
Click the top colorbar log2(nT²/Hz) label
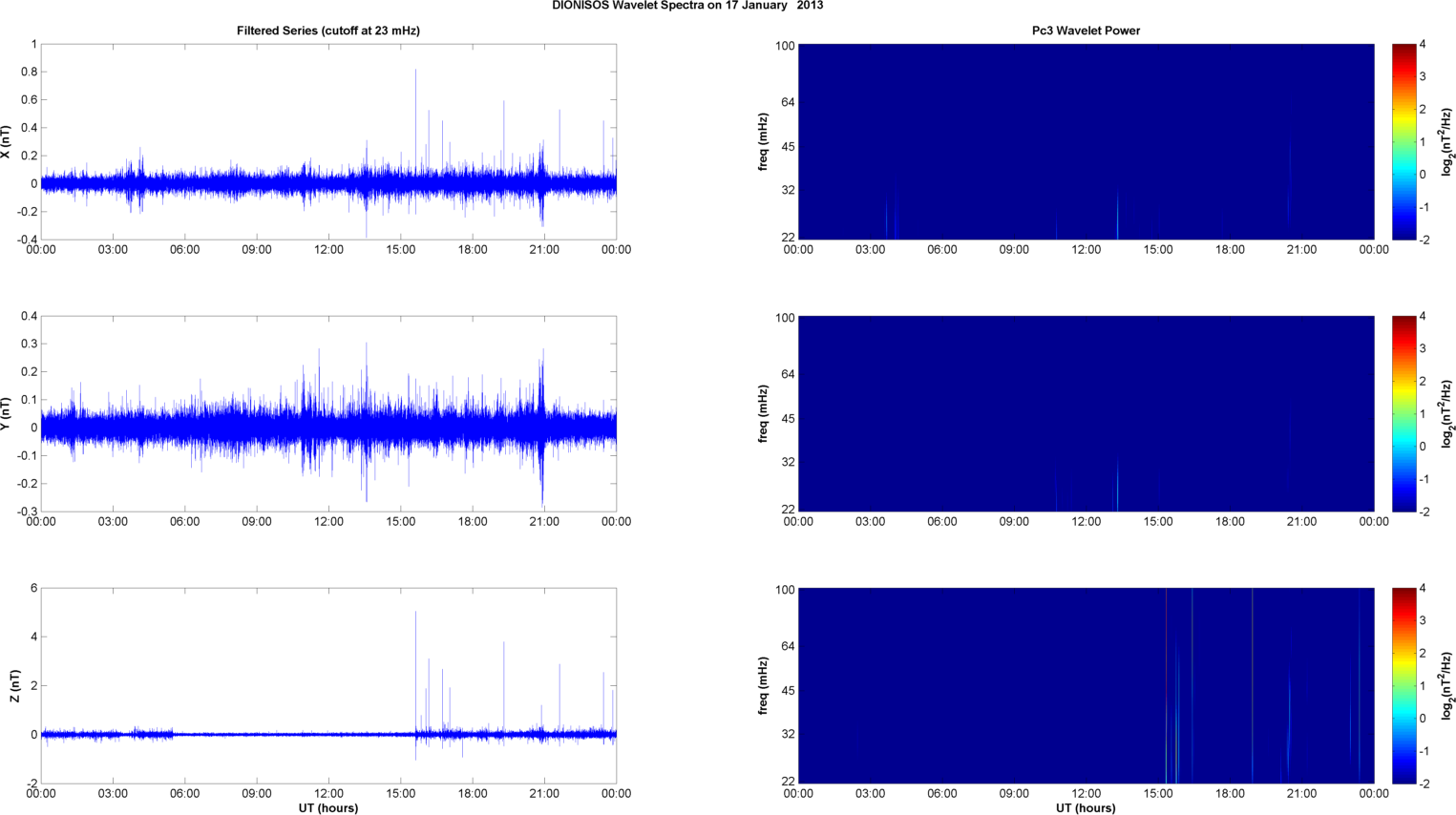tap(1447, 141)
